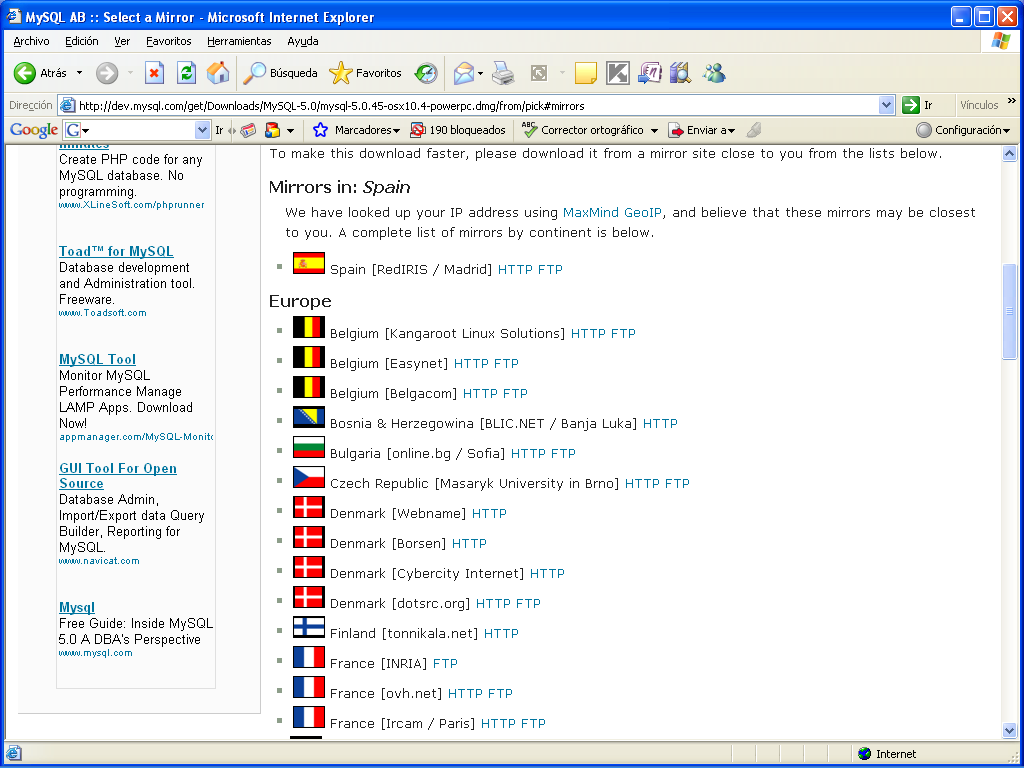Click the Bulgaria flag image

click(309, 447)
